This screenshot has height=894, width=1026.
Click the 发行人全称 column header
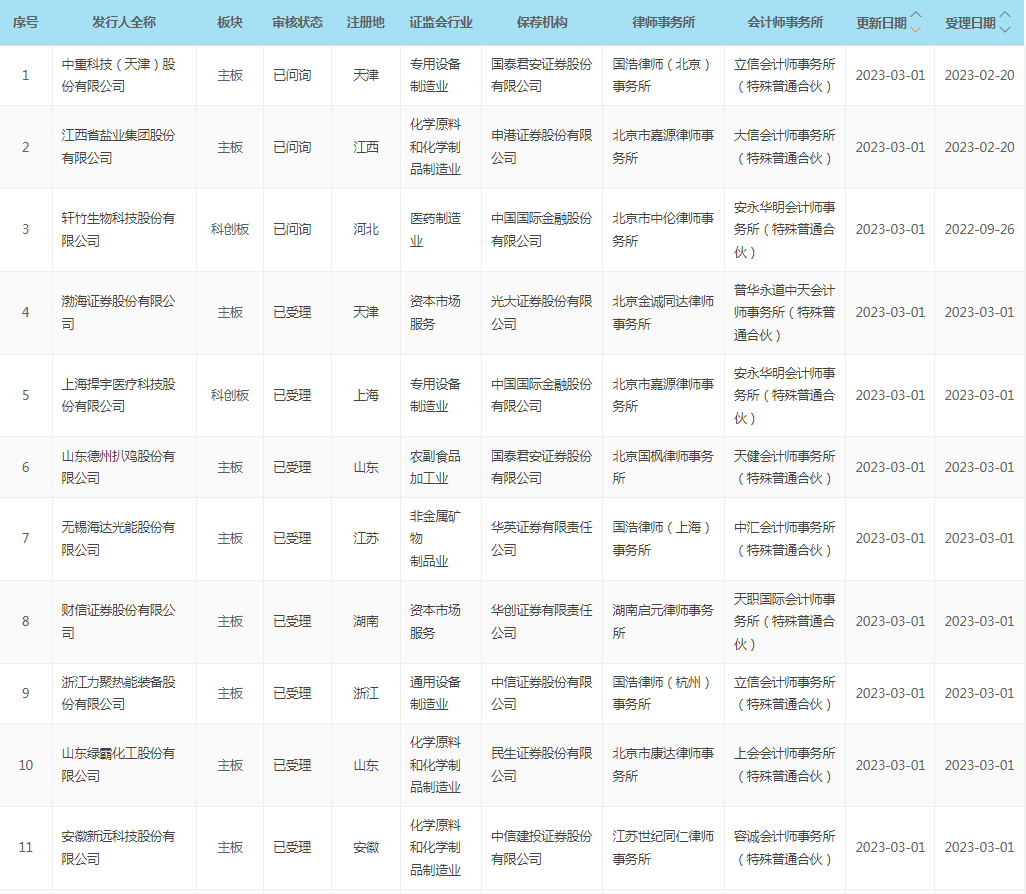(x=124, y=22)
